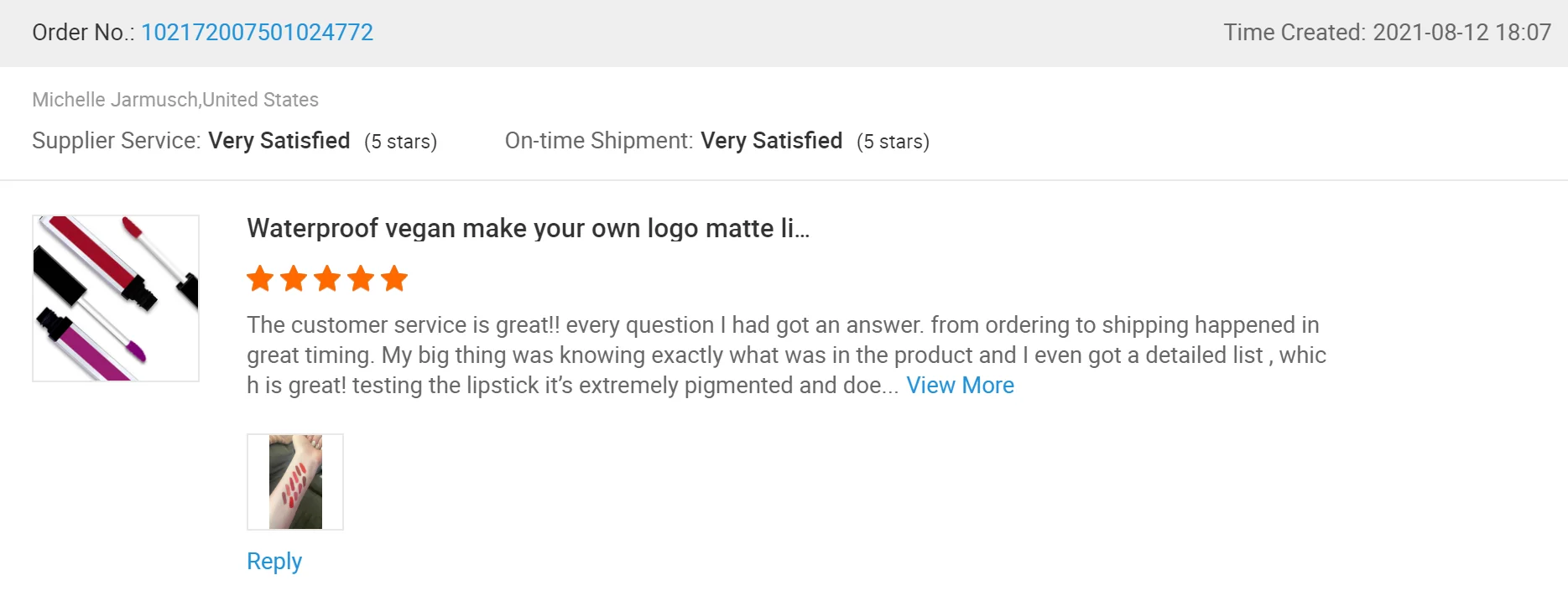
Task: Expand the review with View More
Action: (960, 386)
